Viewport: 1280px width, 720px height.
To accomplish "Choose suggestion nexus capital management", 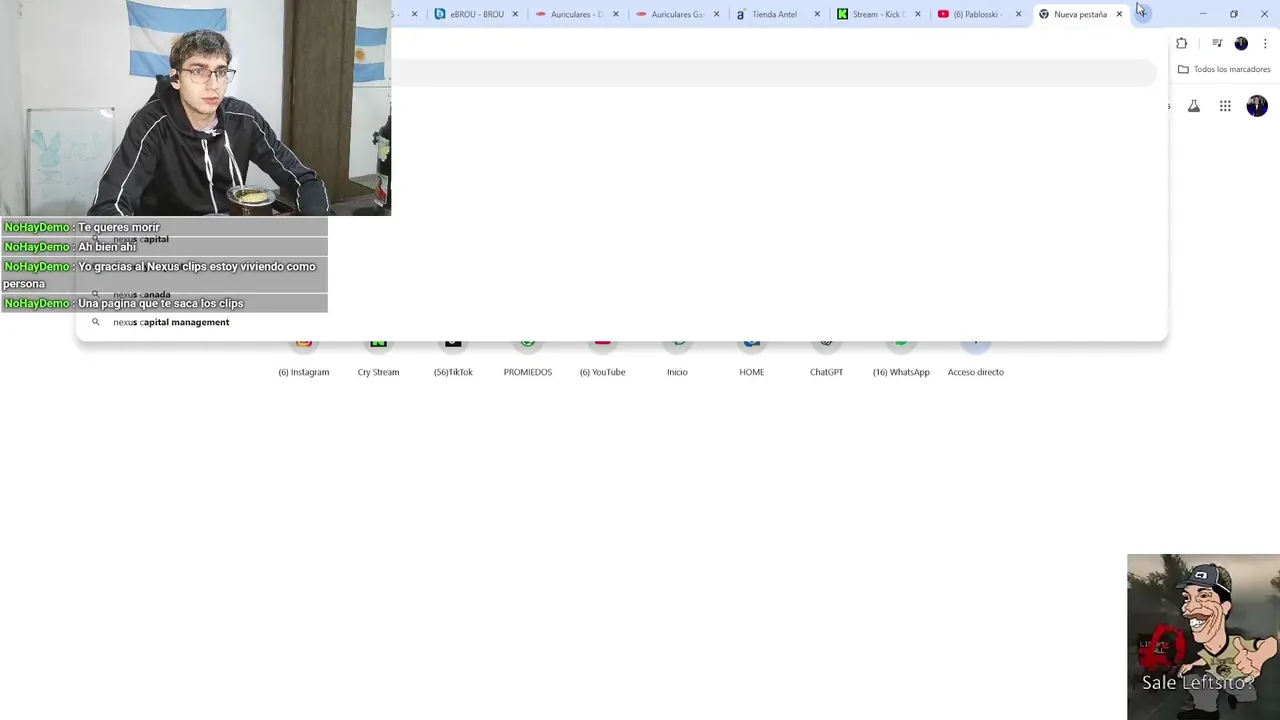I will 621,322.
